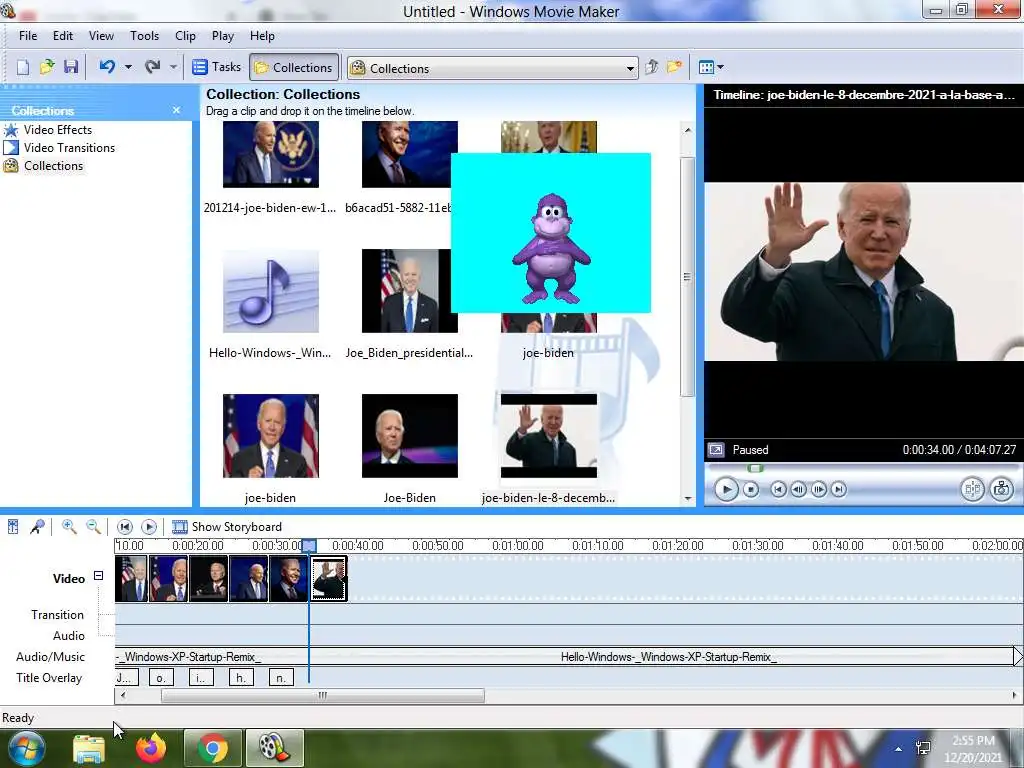Click the timeline horizontal scrollbar thumb

[323, 696]
